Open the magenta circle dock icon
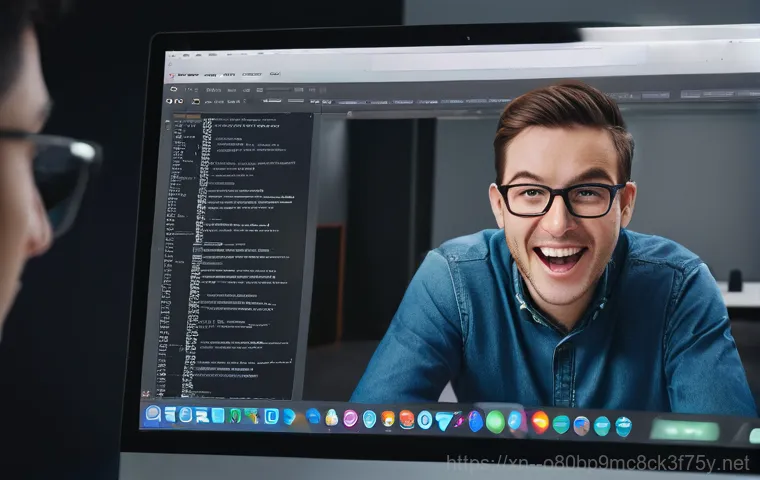Screen dimensions: 760x480 point(350,418)
